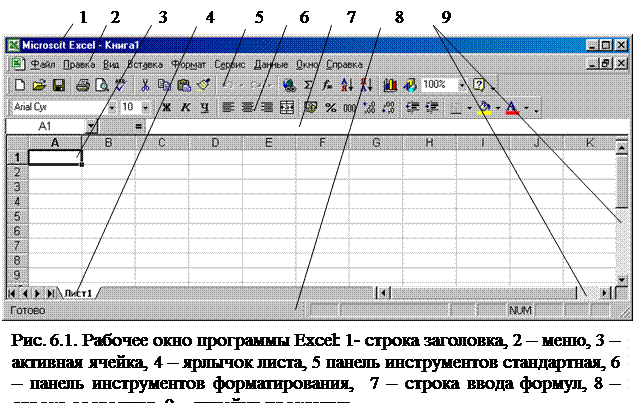Open the fill color palette arrow
The width and height of the screenshot is (633, 410).
pyautogui.click(x=498, y=108)
